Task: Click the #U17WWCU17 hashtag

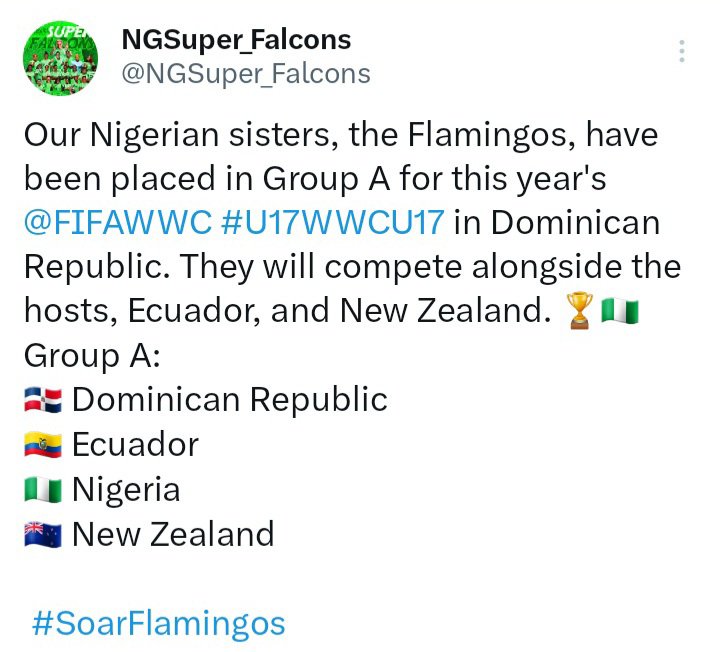Action: coord(331,223)
